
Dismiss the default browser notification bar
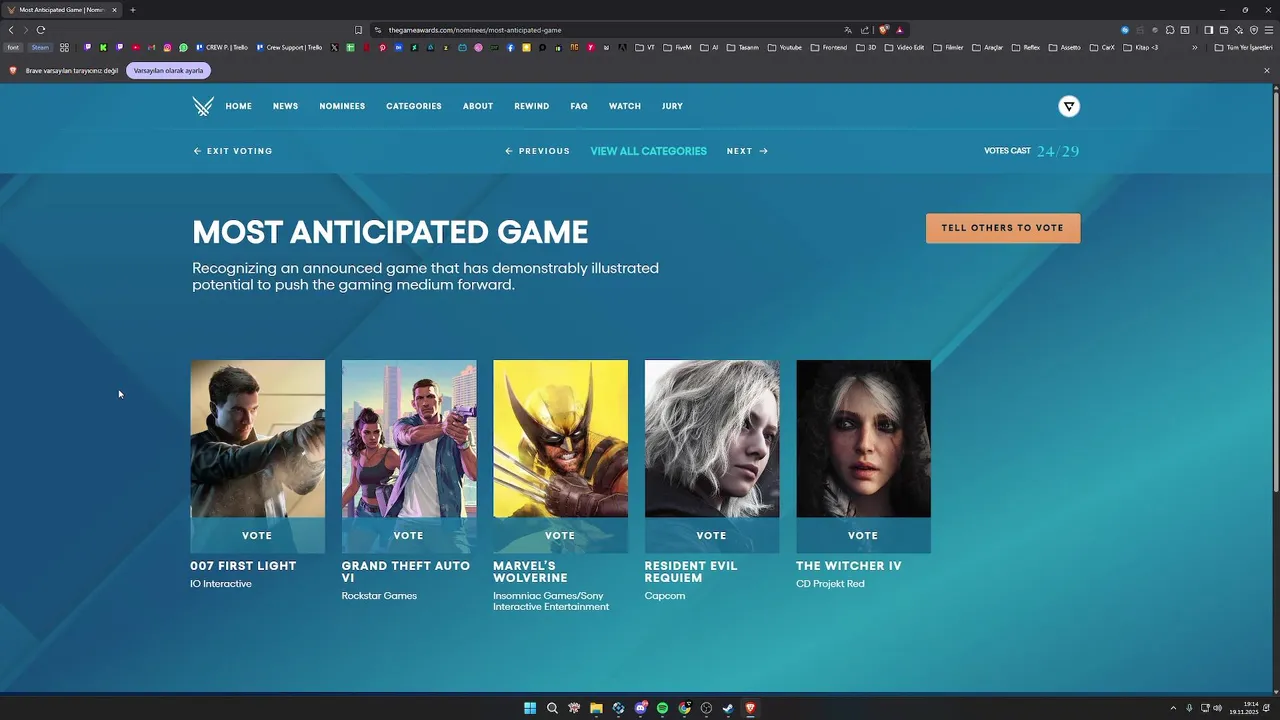(1267, 71)
